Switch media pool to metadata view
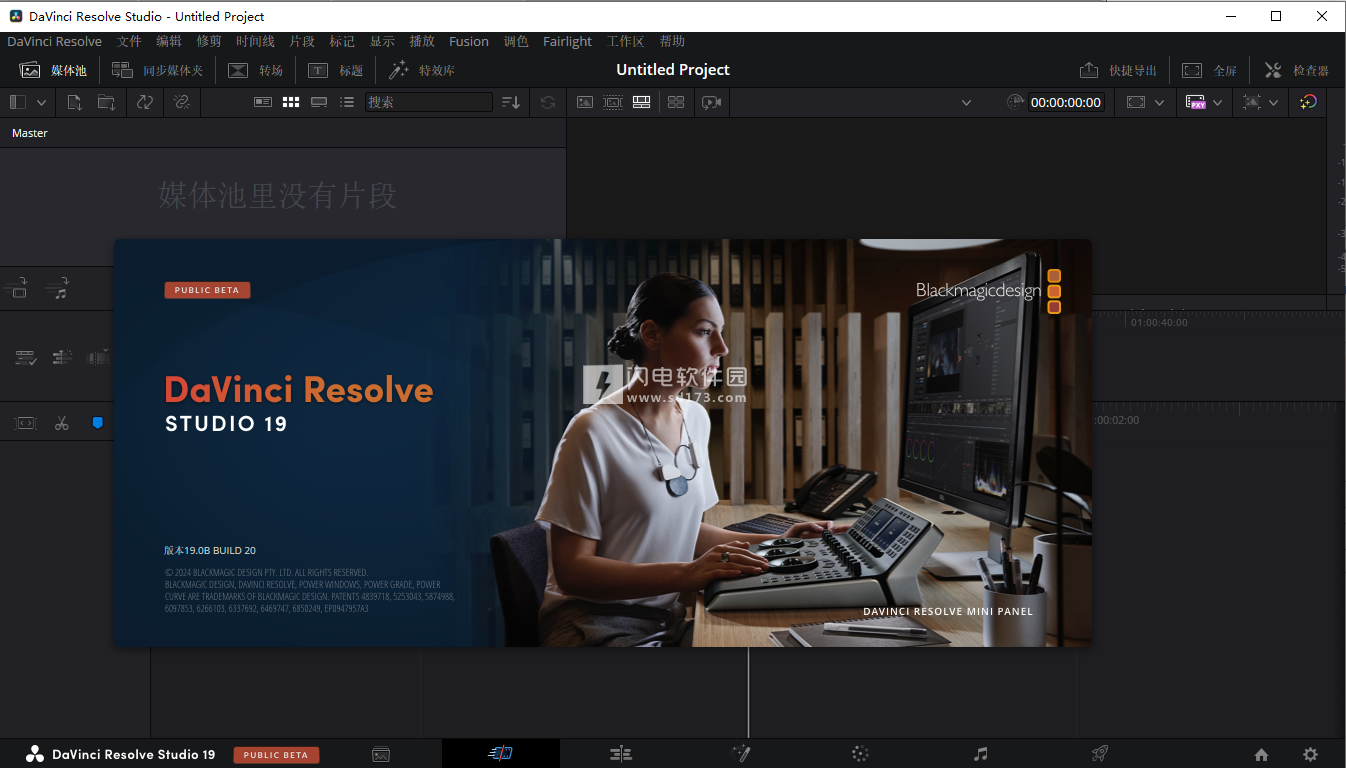The height and width of the screenshot is (768, 1346). point(262,102)
